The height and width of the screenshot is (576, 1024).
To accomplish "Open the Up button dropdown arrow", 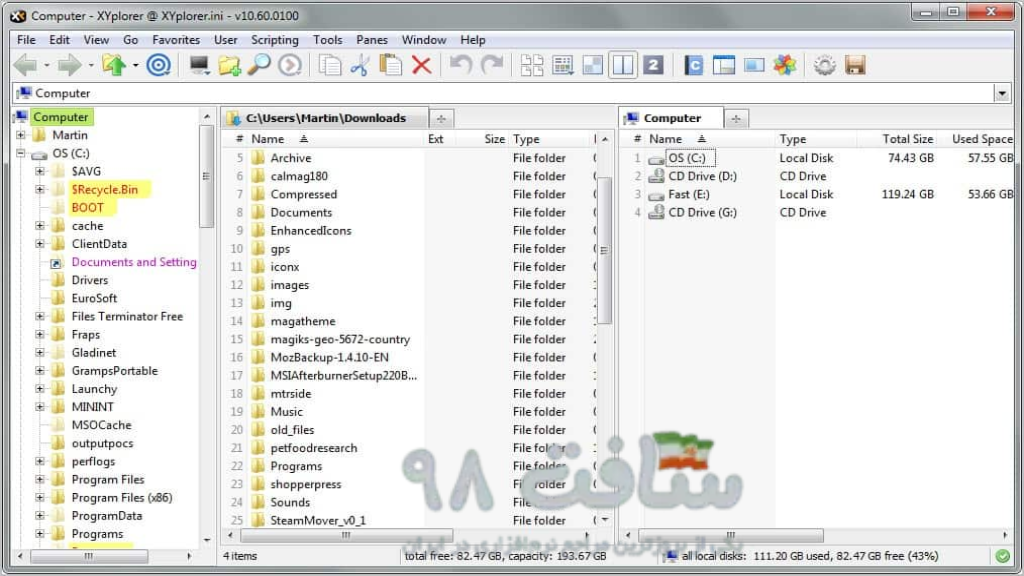I will pos(135,65).
